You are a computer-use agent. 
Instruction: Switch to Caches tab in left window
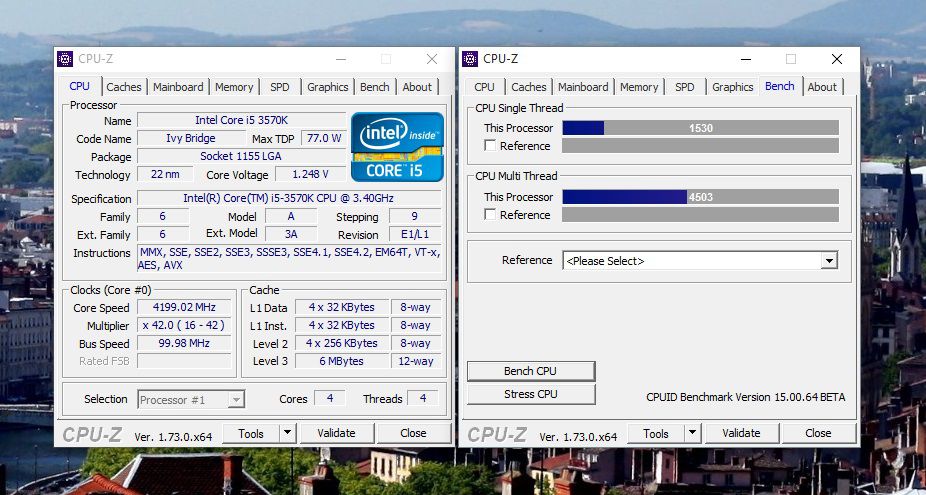pos(124,87)
